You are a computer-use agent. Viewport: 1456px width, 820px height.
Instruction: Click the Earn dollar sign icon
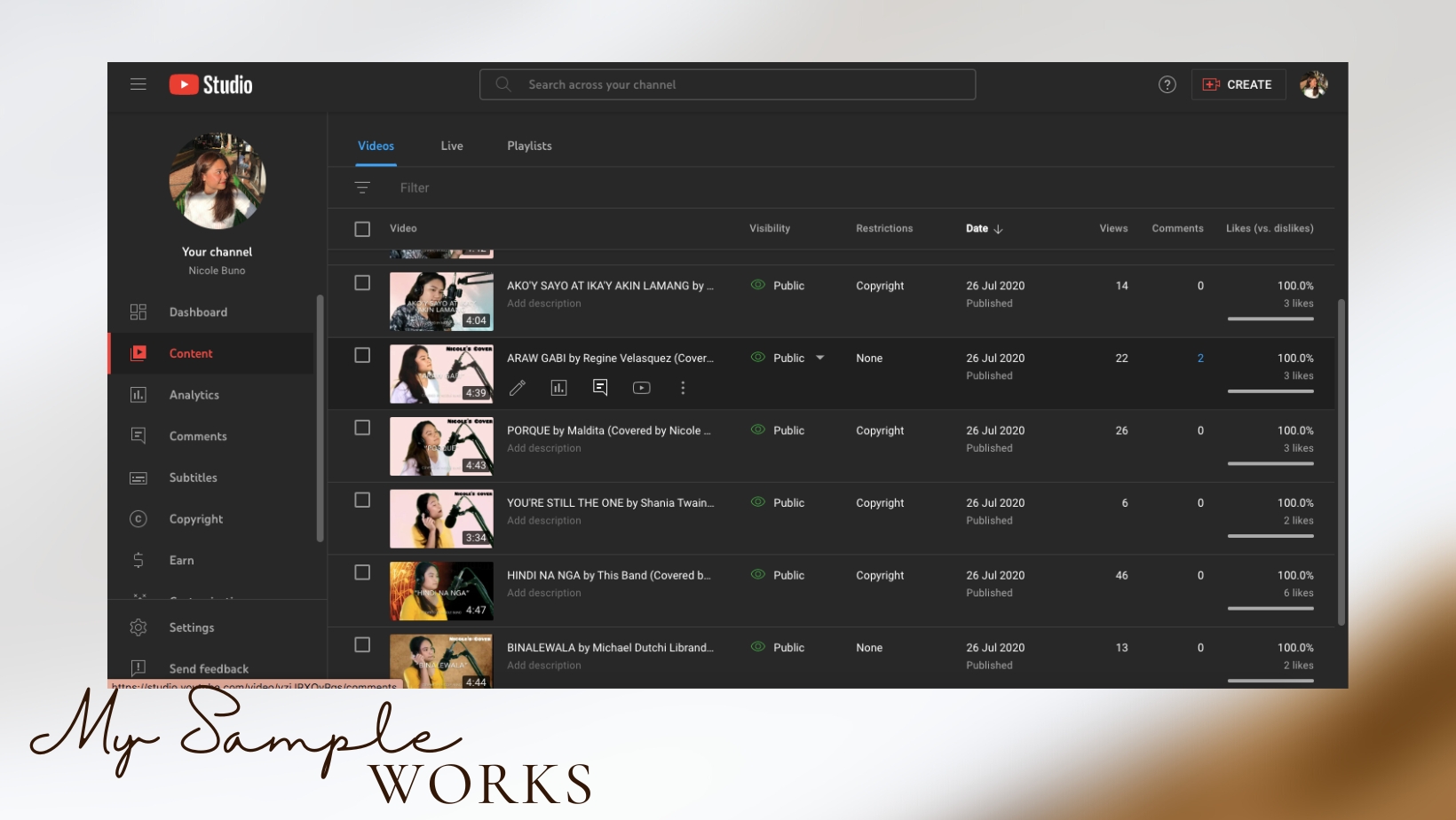point(138,560)
